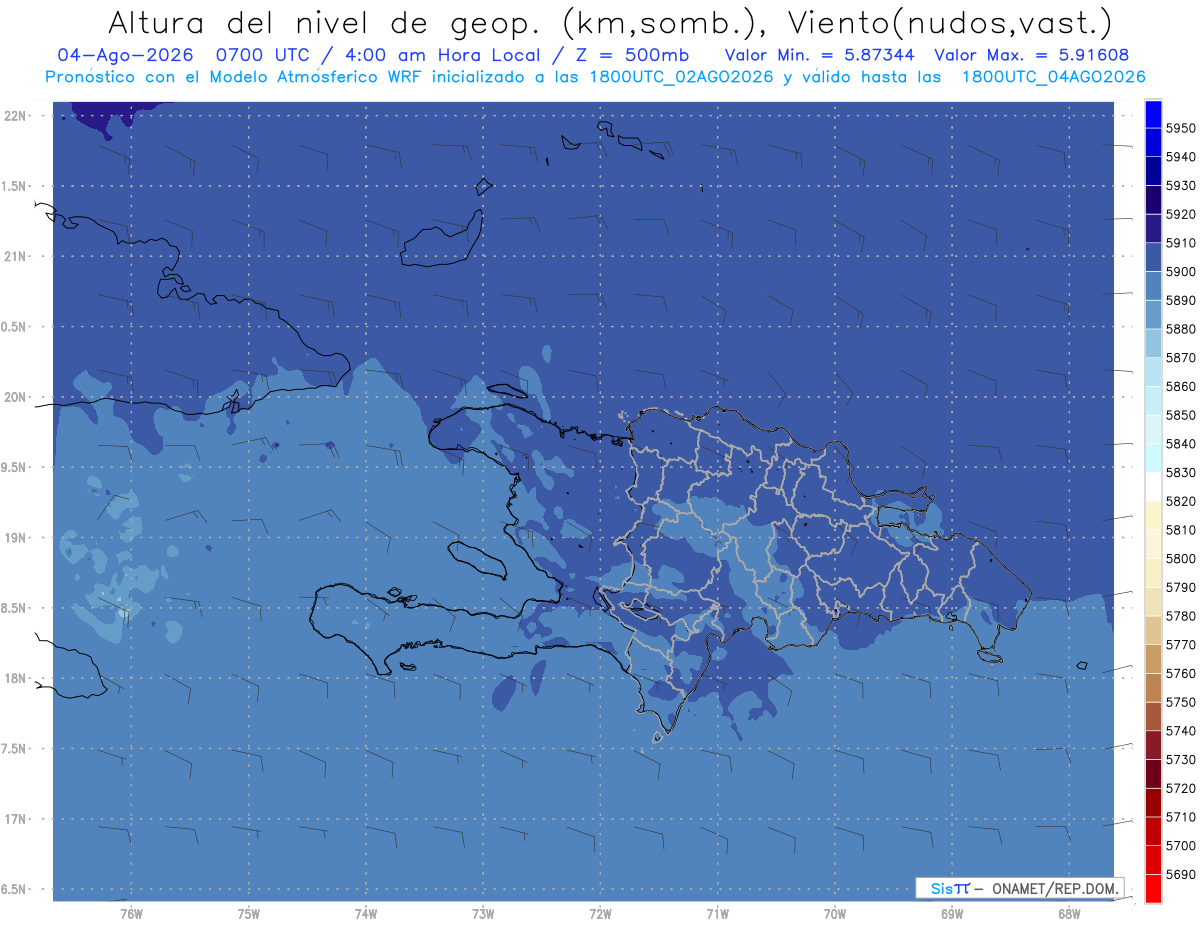
Task: Click the '5950' legend value
Action: pos(1181,128)
